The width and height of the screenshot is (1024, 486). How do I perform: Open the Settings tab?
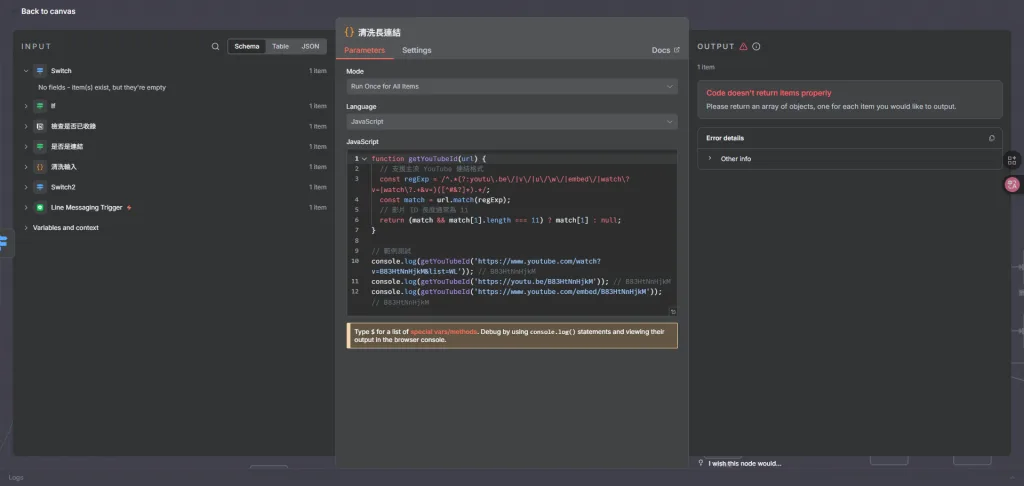(x=417, y=50)
